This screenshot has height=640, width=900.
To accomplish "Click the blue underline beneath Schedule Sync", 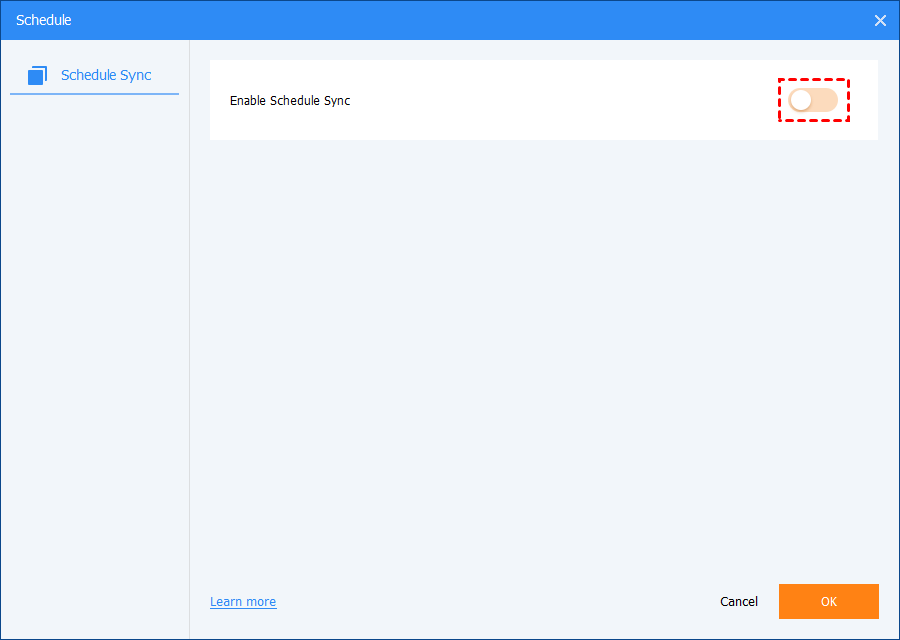I will click(x=94, y=94).
